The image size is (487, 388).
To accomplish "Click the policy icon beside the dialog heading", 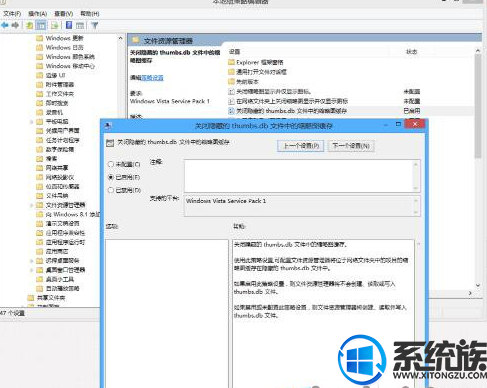I will [110, 143].
